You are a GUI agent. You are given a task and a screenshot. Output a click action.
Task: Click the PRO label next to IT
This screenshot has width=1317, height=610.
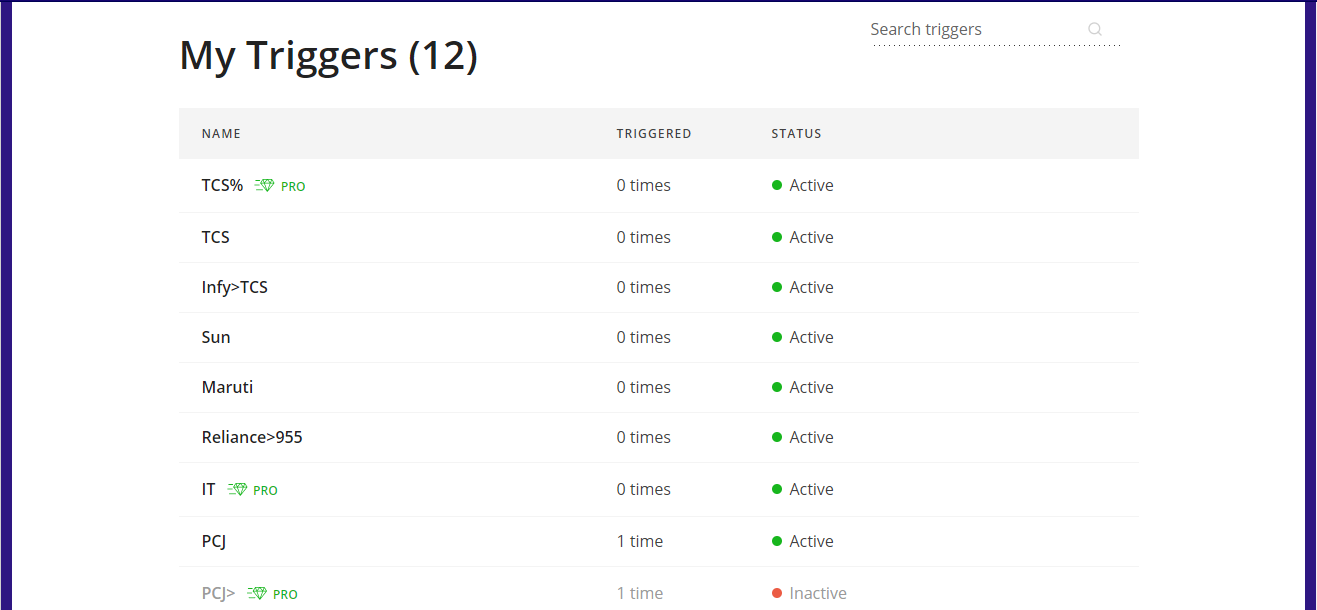tap(265, 491)
